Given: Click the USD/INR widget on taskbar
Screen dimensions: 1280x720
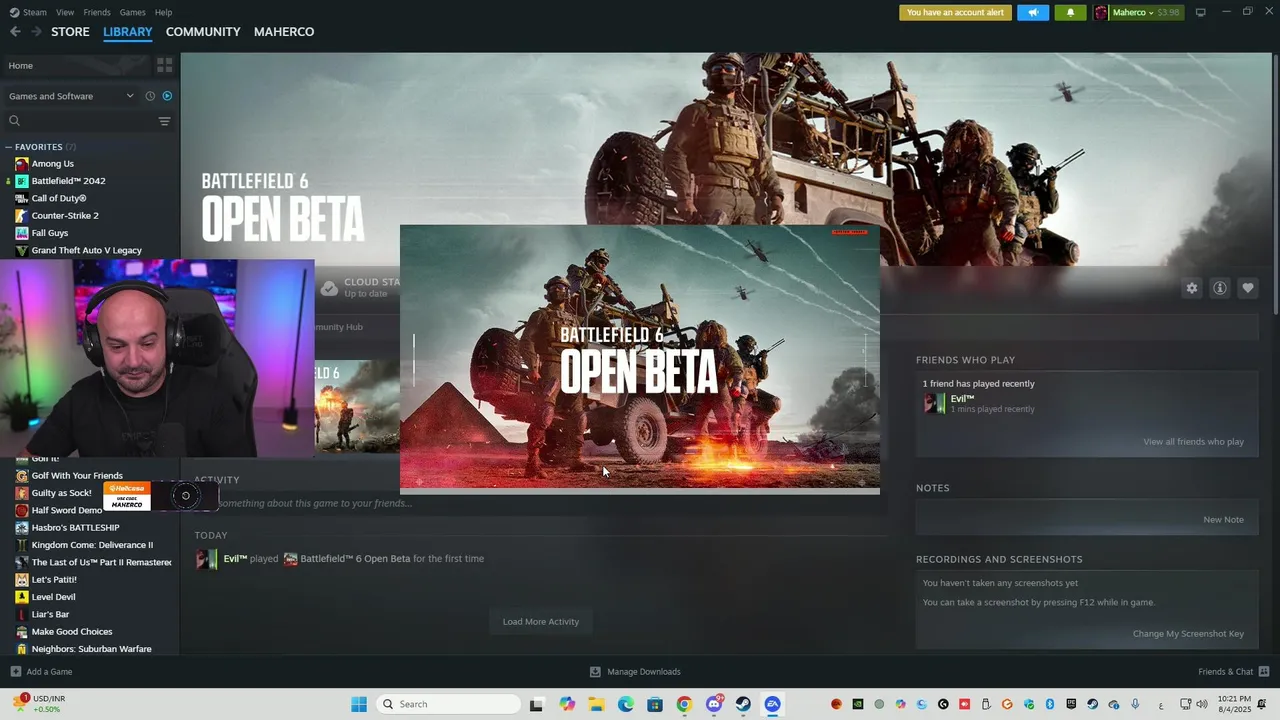Looking at the screenshot, I should [x=38, y=704].
